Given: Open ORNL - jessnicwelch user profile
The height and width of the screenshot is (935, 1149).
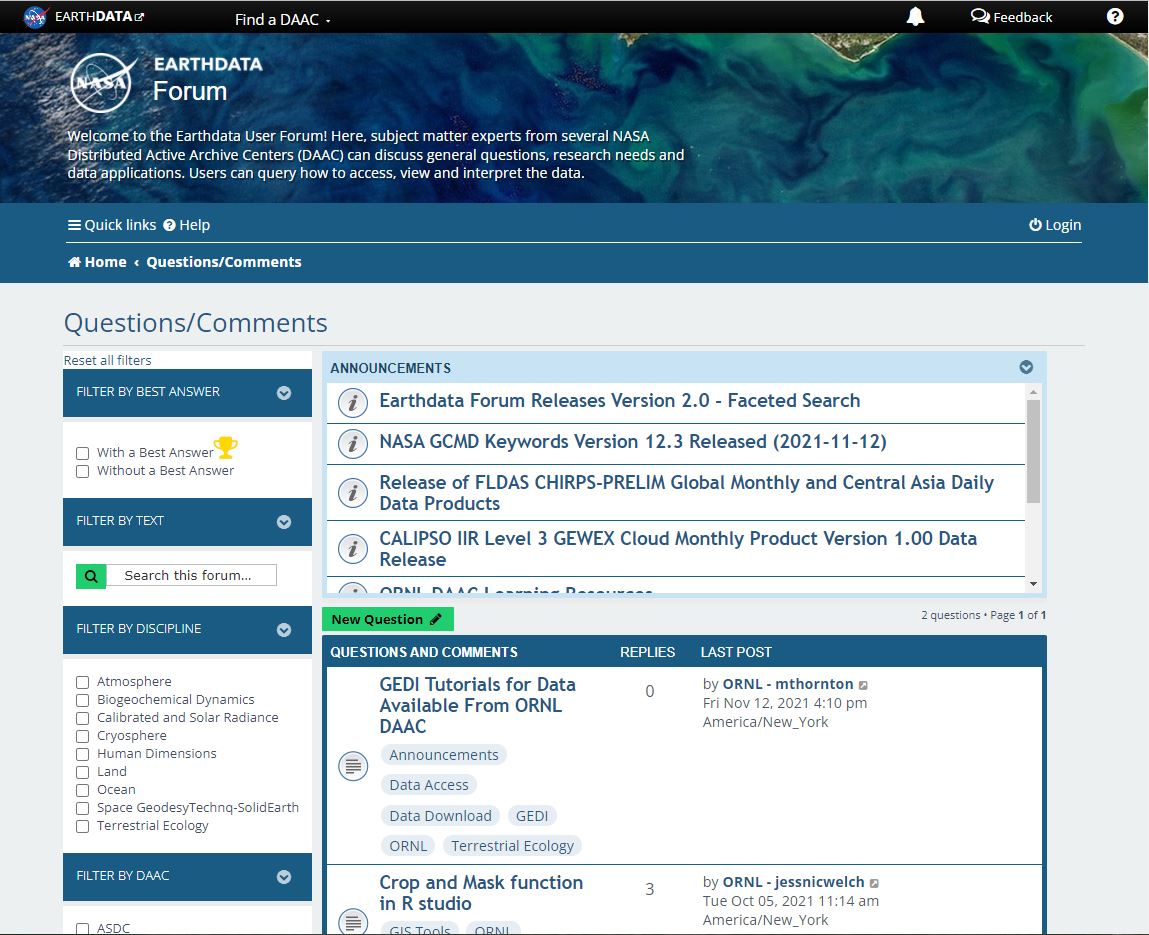Looking at the screenshot, I should point(794,882).
